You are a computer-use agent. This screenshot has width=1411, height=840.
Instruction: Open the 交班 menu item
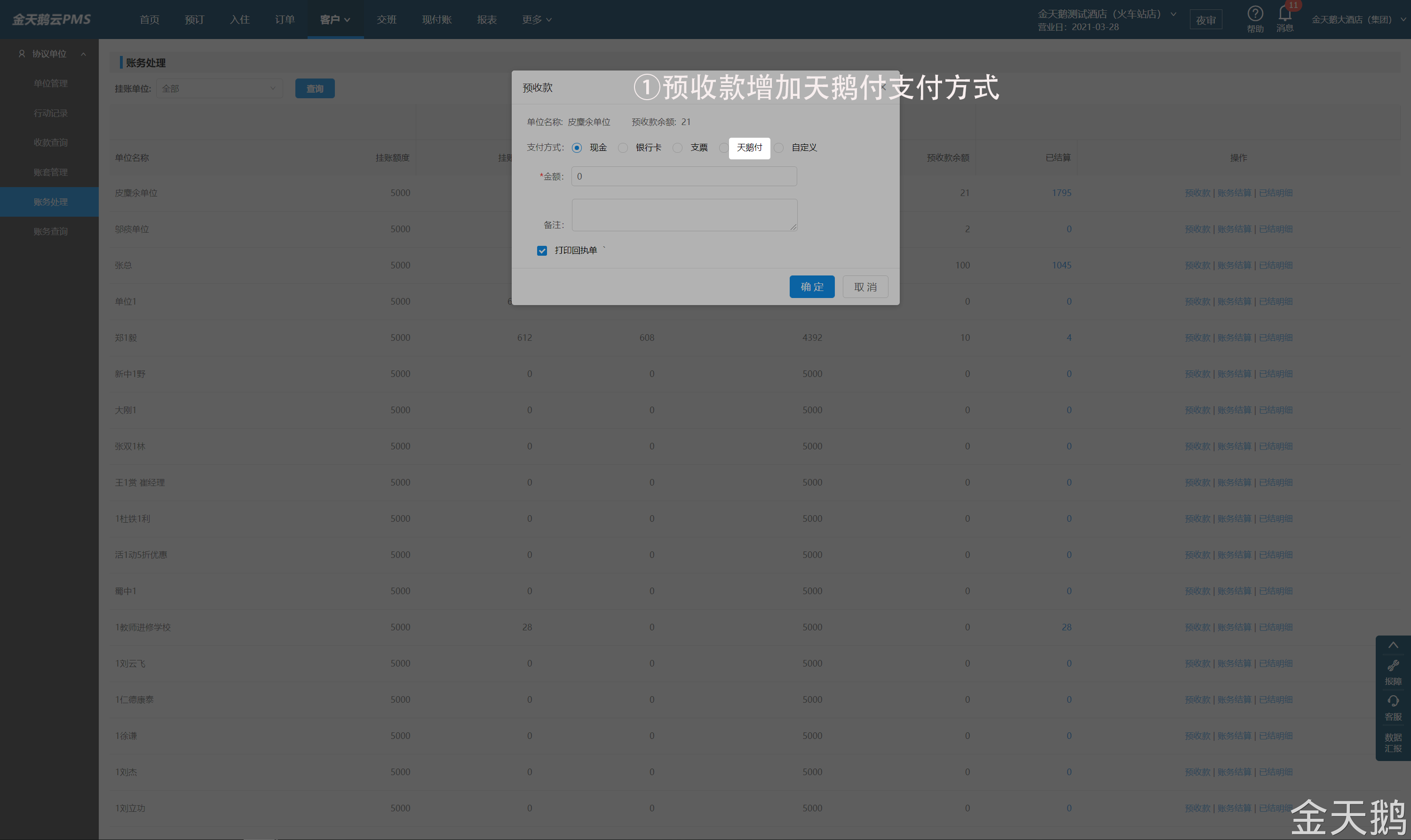(x=387, y=20)
